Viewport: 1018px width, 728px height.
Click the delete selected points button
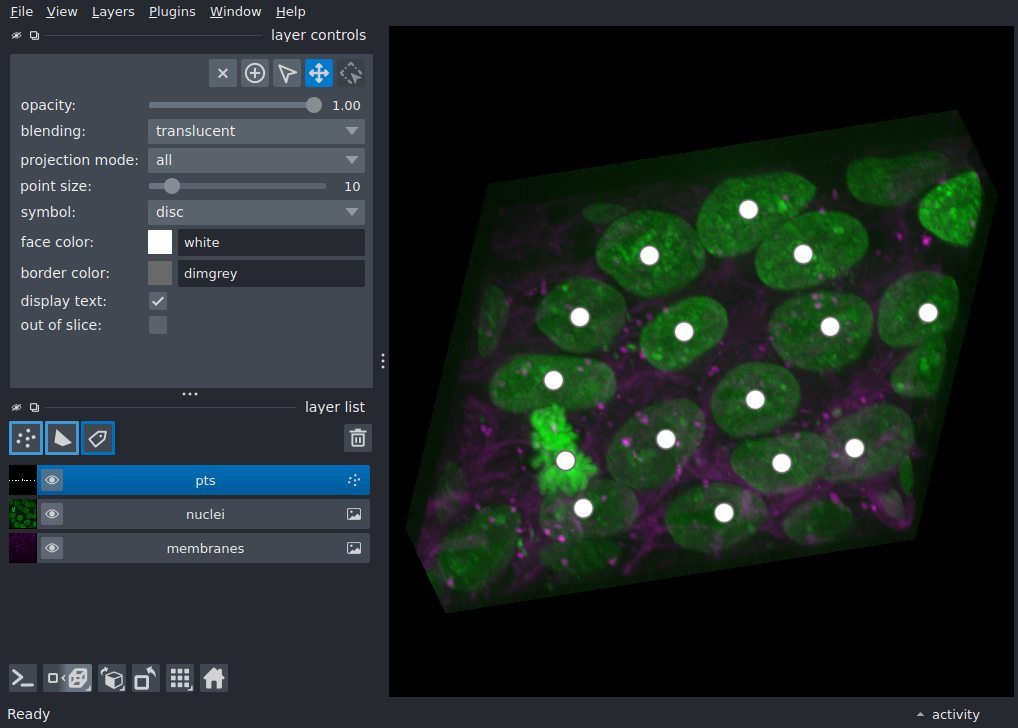[223, 73]
